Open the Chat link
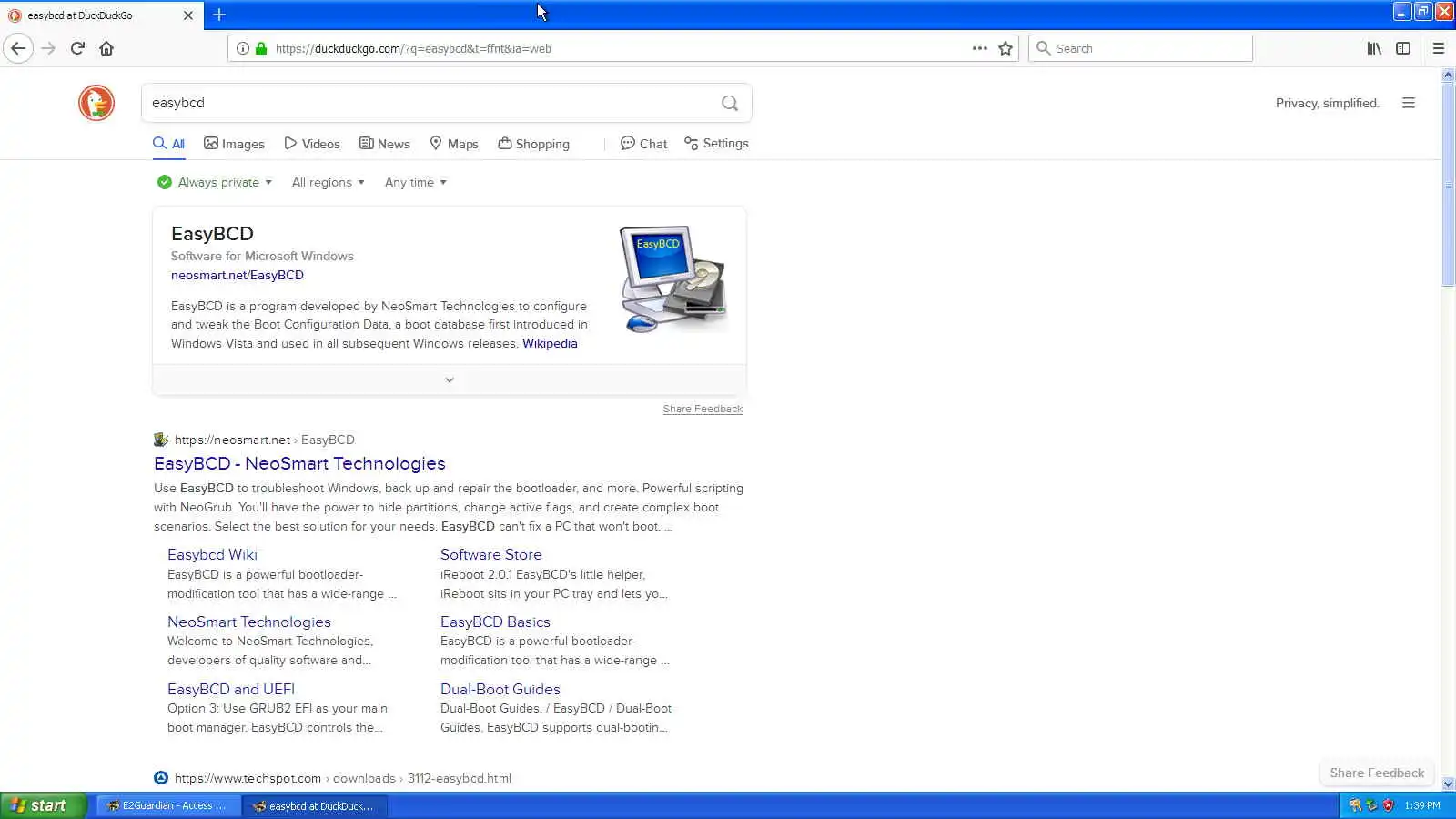 click(644, 144)
